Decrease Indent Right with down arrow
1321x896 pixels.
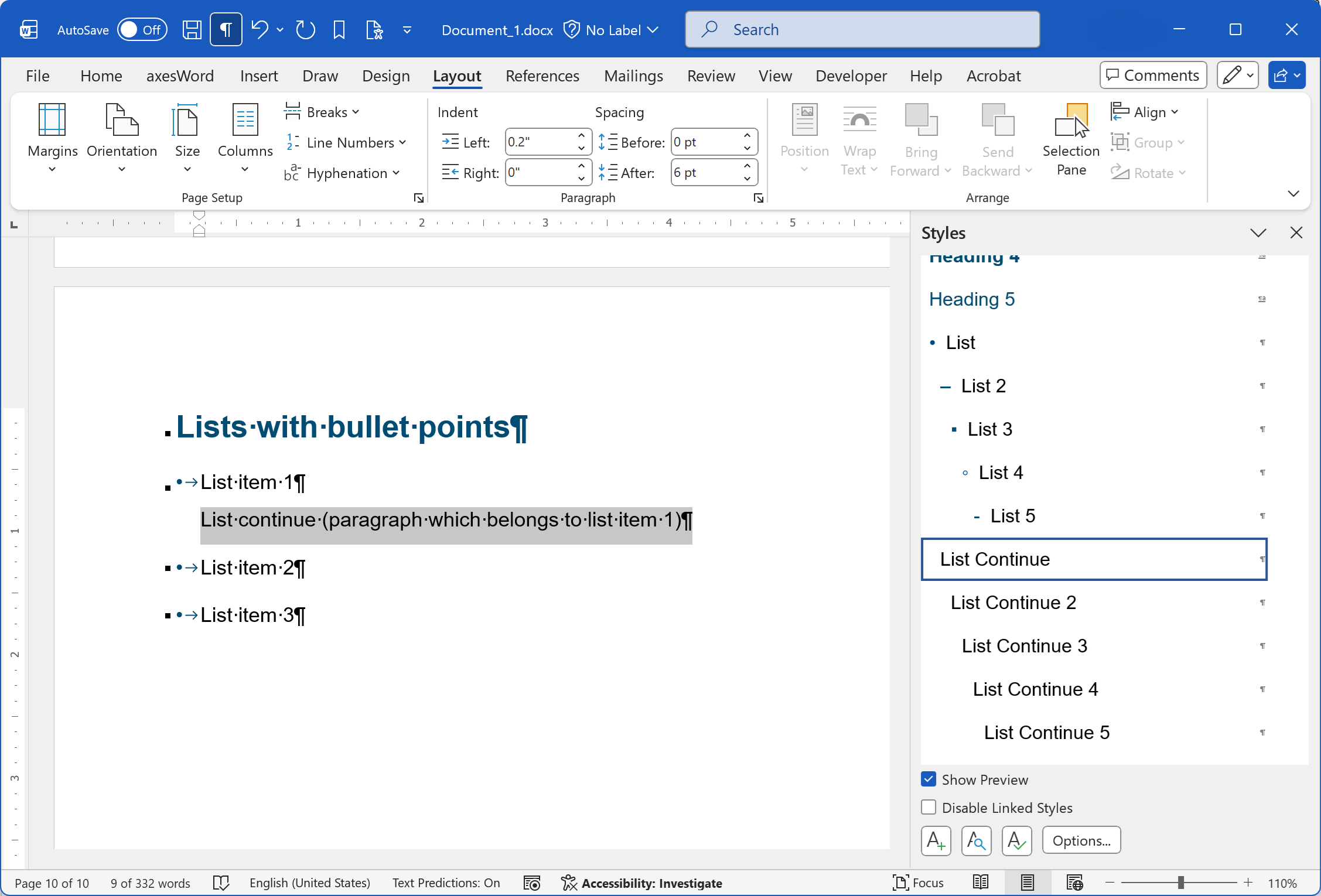click(x=581, y=179)
